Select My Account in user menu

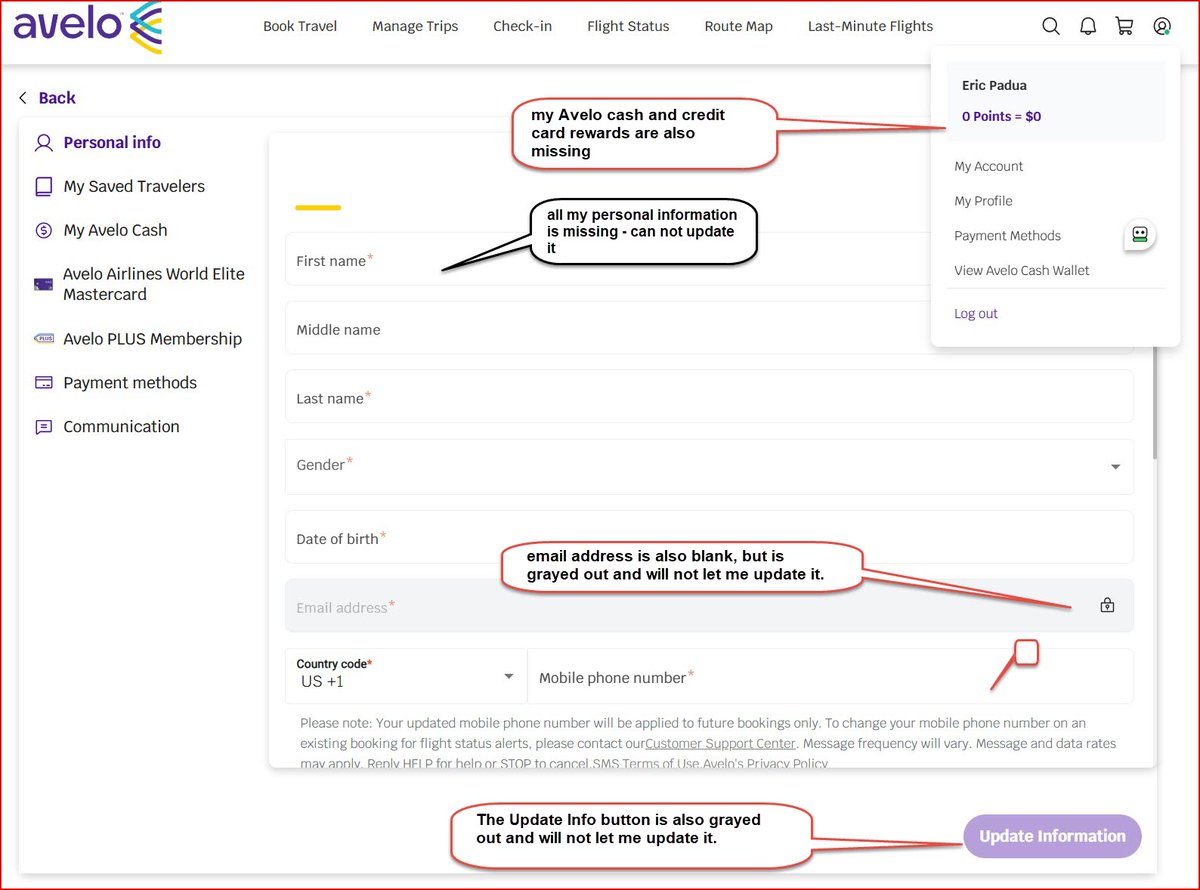989,166
